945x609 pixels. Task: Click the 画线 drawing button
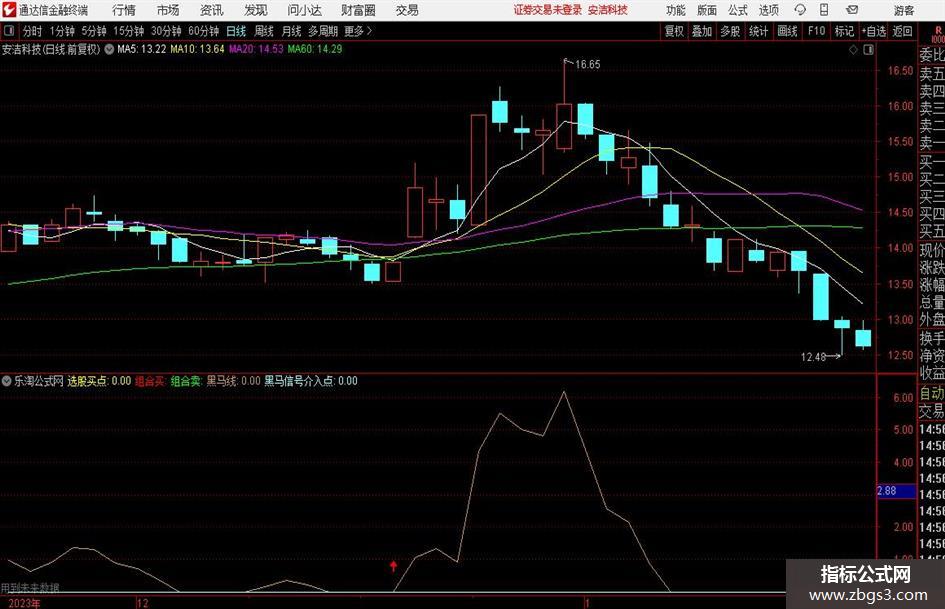(x=787, y=31)
